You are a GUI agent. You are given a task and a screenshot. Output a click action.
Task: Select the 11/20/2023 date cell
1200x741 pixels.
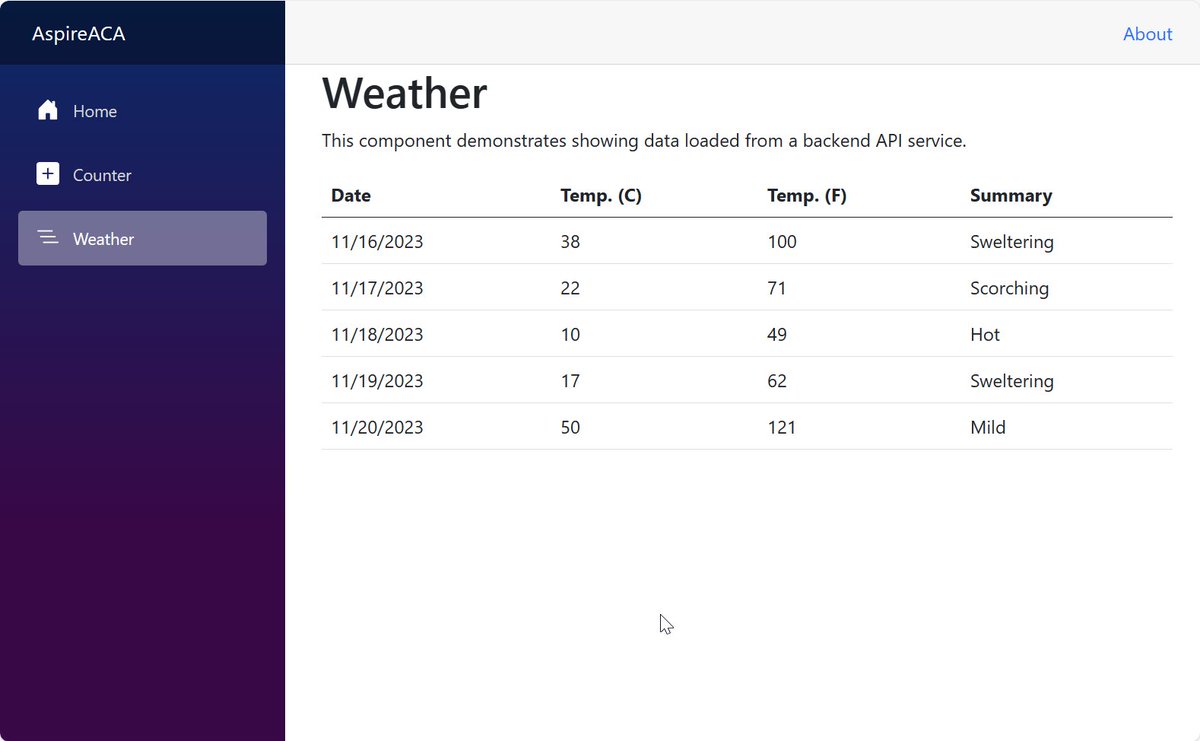click(x=377, y=427)
